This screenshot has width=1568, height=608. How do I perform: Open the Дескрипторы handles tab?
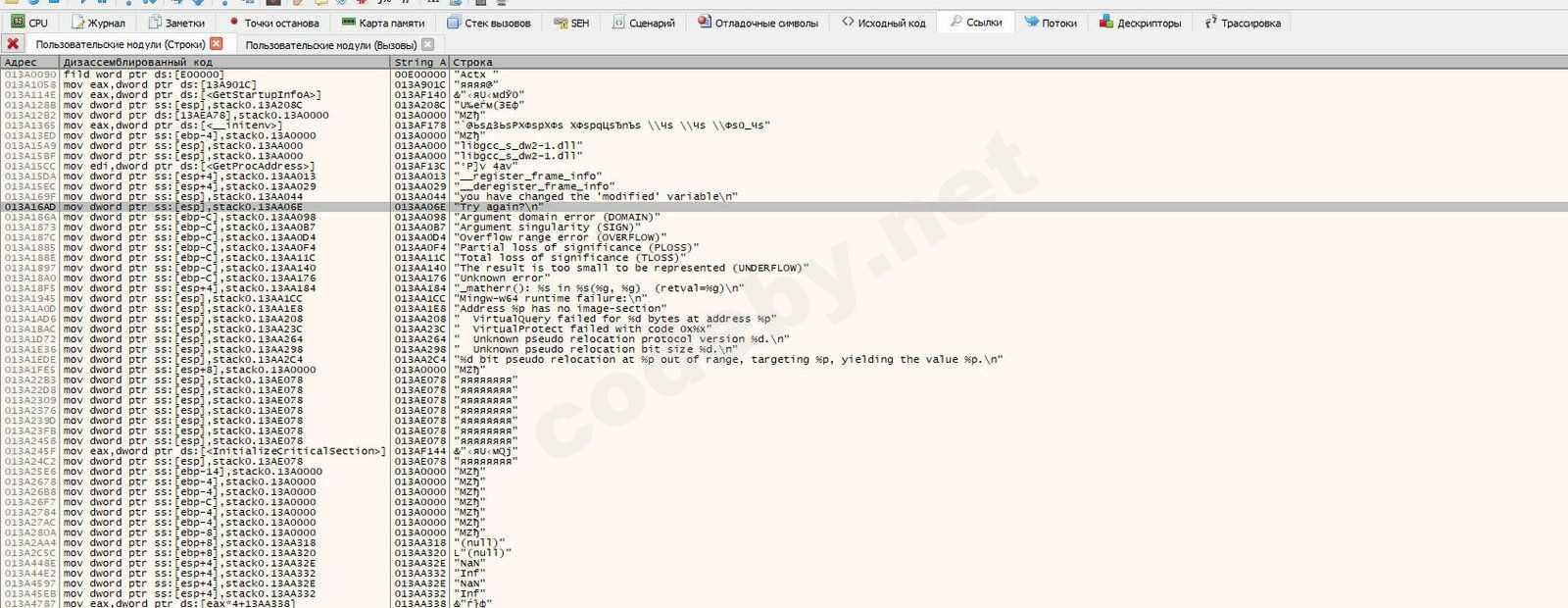pos(1140,23)
